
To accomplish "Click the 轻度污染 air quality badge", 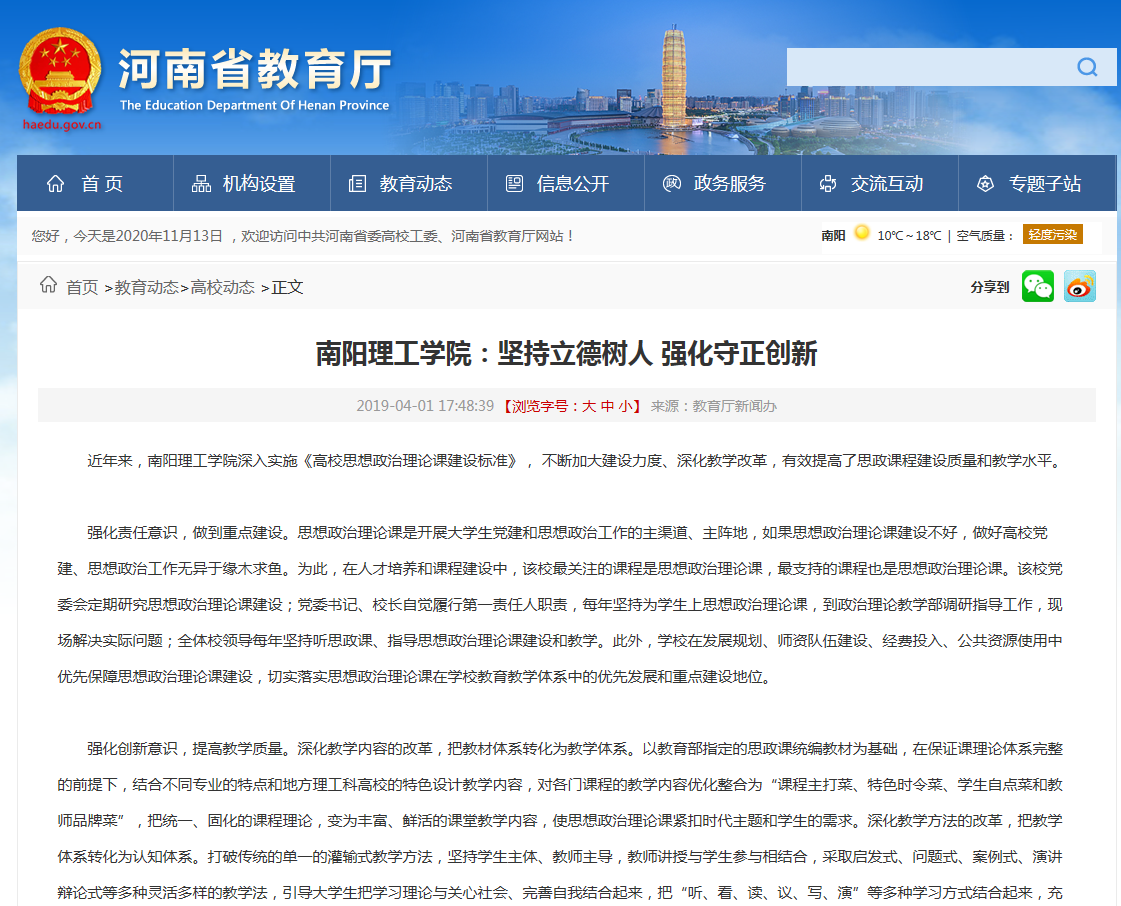I will tap(1052, 235).
